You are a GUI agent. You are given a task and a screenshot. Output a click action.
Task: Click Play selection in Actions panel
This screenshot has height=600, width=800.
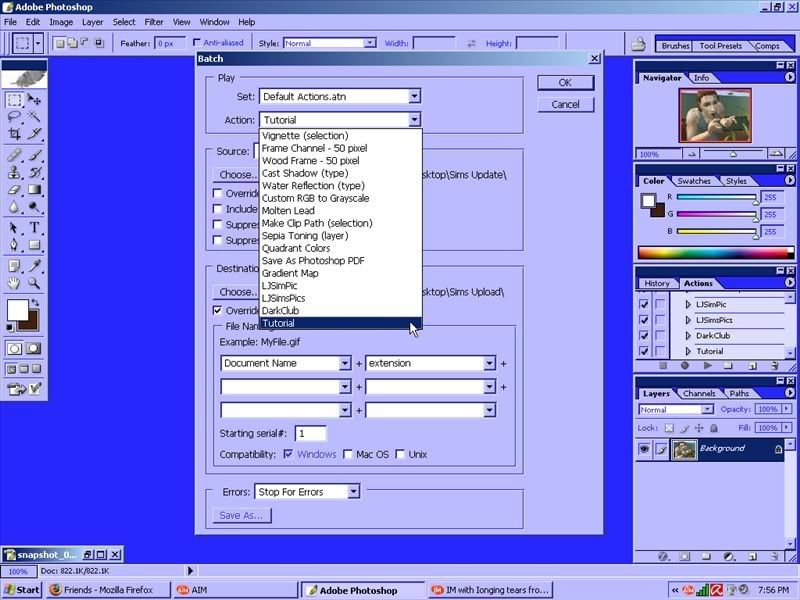click(x=707, y=365)
